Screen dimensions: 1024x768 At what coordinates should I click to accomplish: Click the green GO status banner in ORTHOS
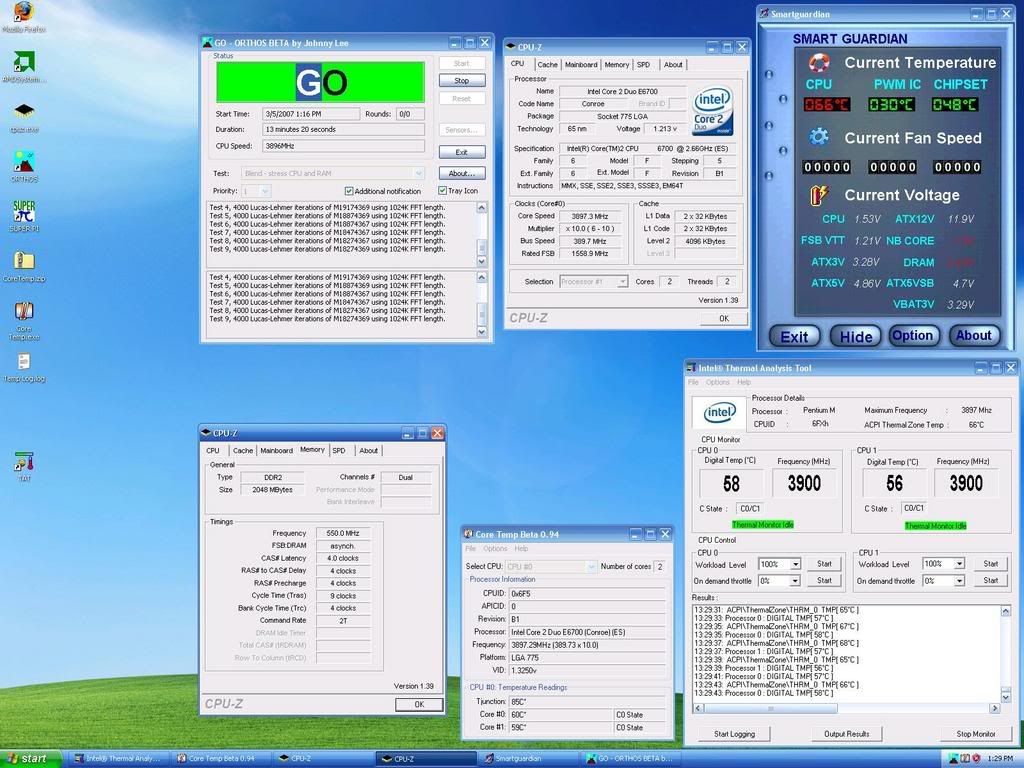coord(320,82)
